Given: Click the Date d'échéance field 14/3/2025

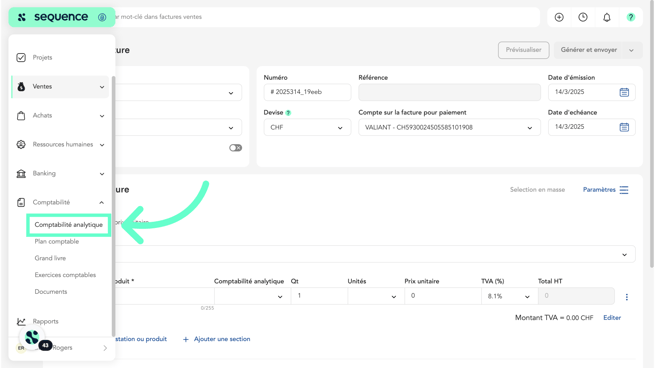Looking at the screenshot, I should pyautogui.click(x=592, y=127).
